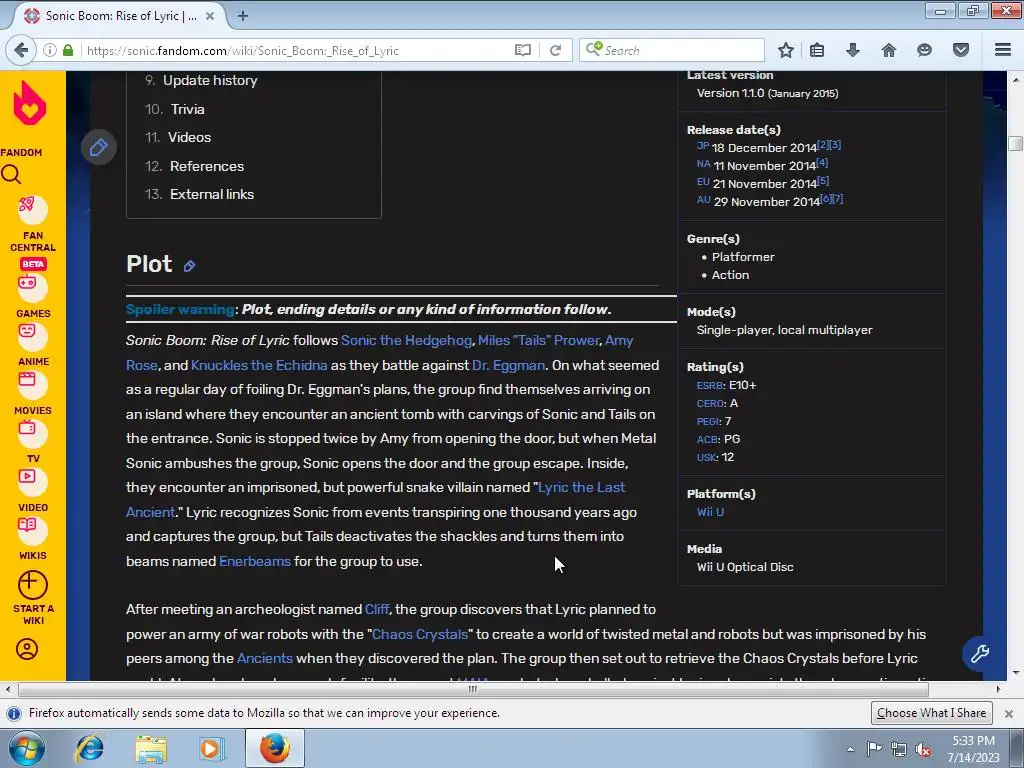
Task: Open the Chaos Crystals link
Action: (420, 634)
